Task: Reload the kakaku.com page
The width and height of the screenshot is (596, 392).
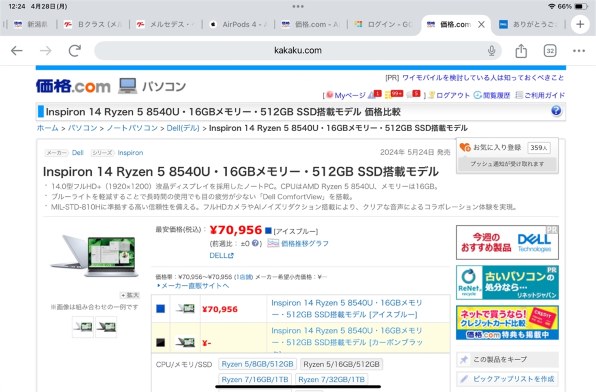Action: point(74,50)
